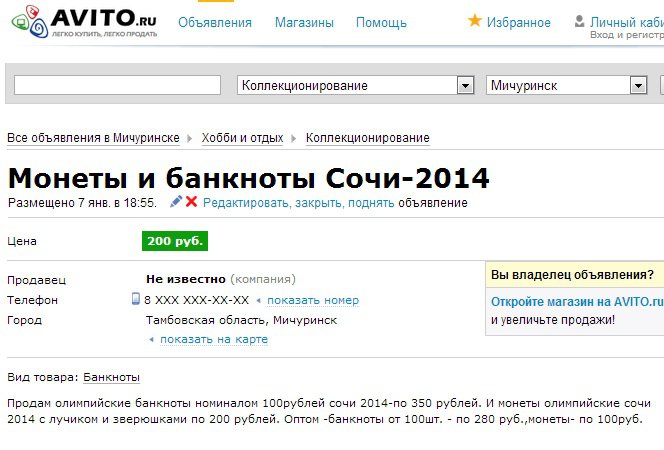664x450 pixels.
Task: Go to Коллекционирование breadcrumb
Action: pos(368,138)
